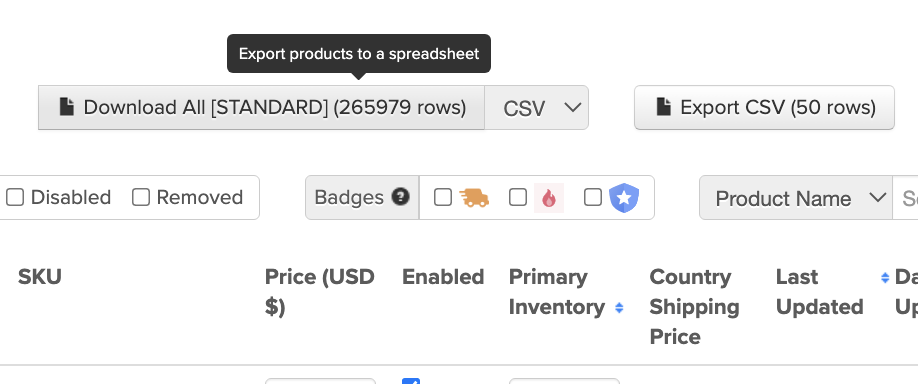Screen dimensions: 918x384
Task: Download All STANDARD 265979 rows
Action: pos(262,108)
